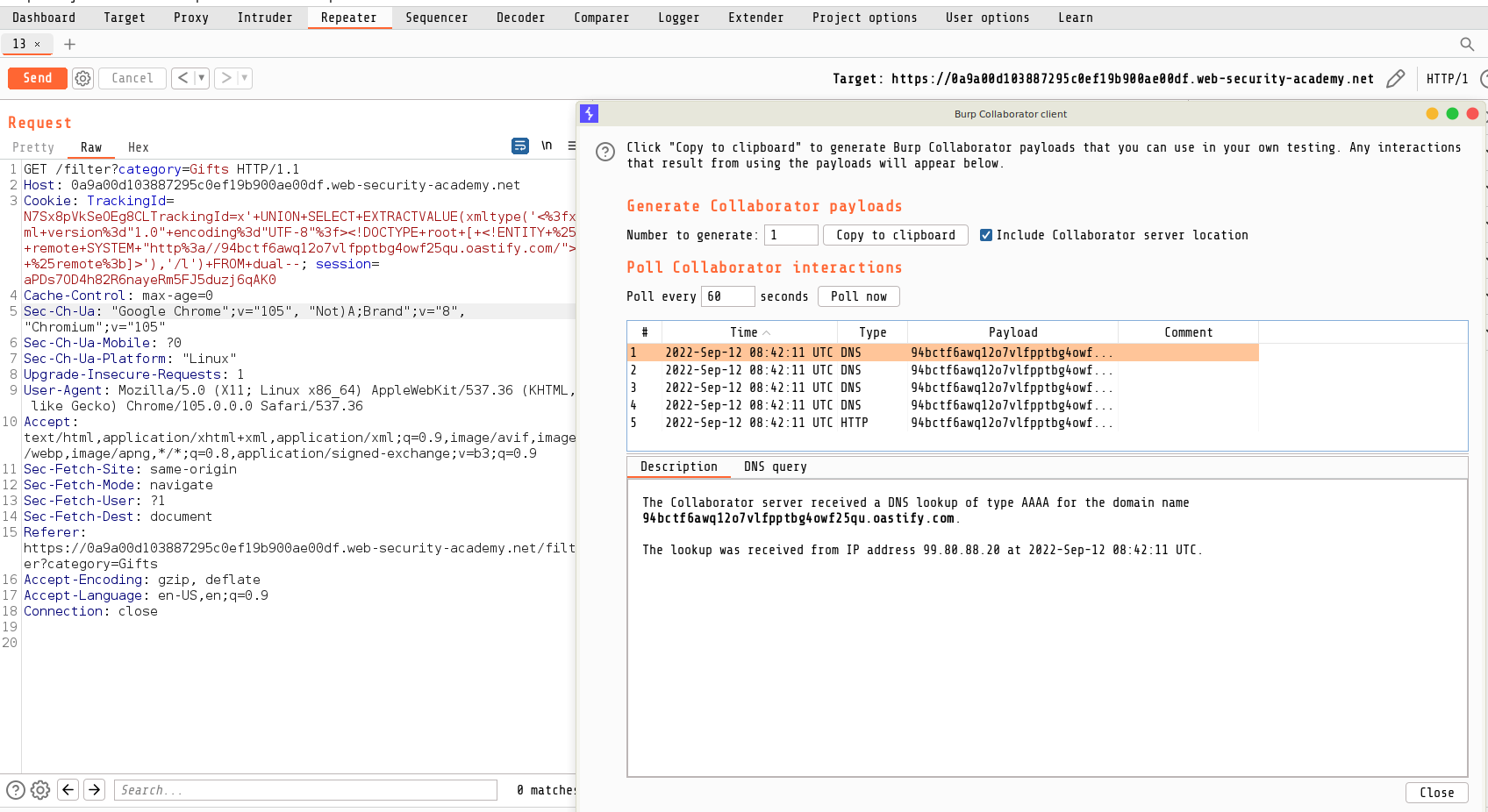
Task: Click the Cancel button
Action: tap(132, 78)
